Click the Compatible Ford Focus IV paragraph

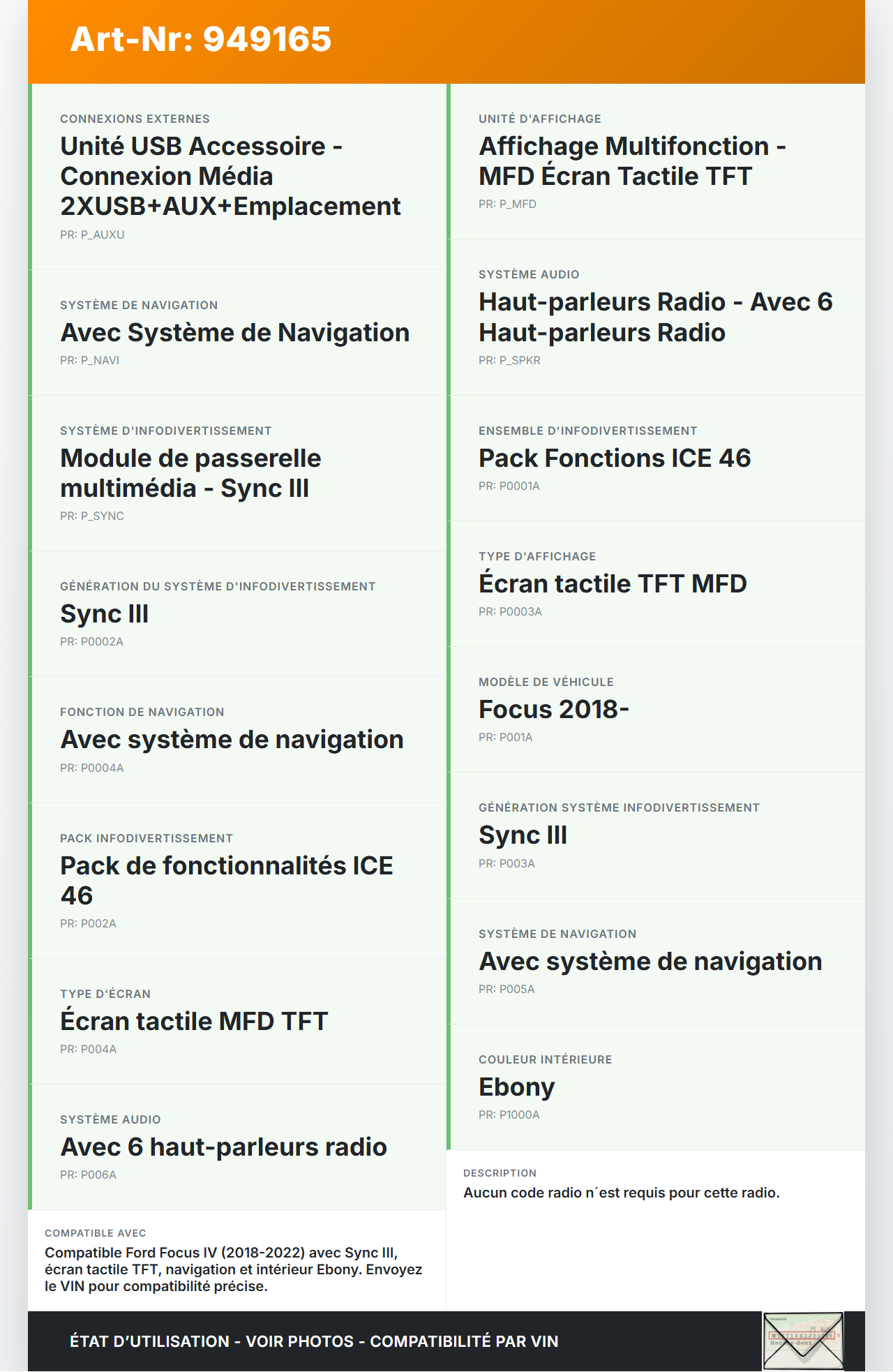[x=234, y=1269]
